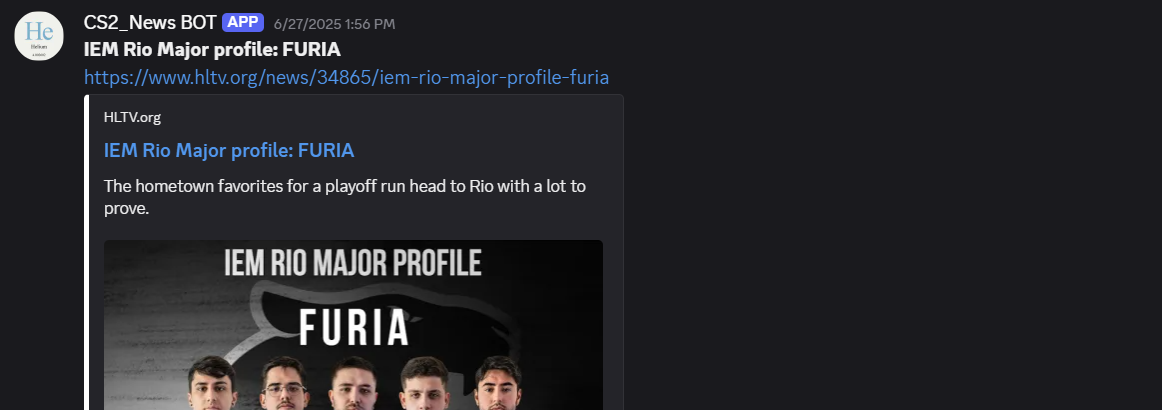Click the FURIA team name in the image
The height and width of the screenshot is (410, 1162).
click(x=353, y=325)
